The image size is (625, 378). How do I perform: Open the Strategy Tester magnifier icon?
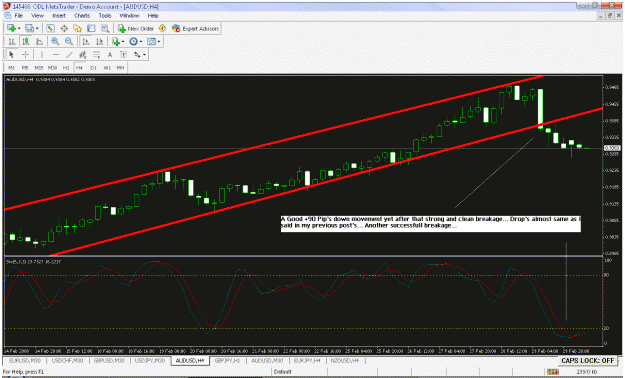click(x=105, y=28)
